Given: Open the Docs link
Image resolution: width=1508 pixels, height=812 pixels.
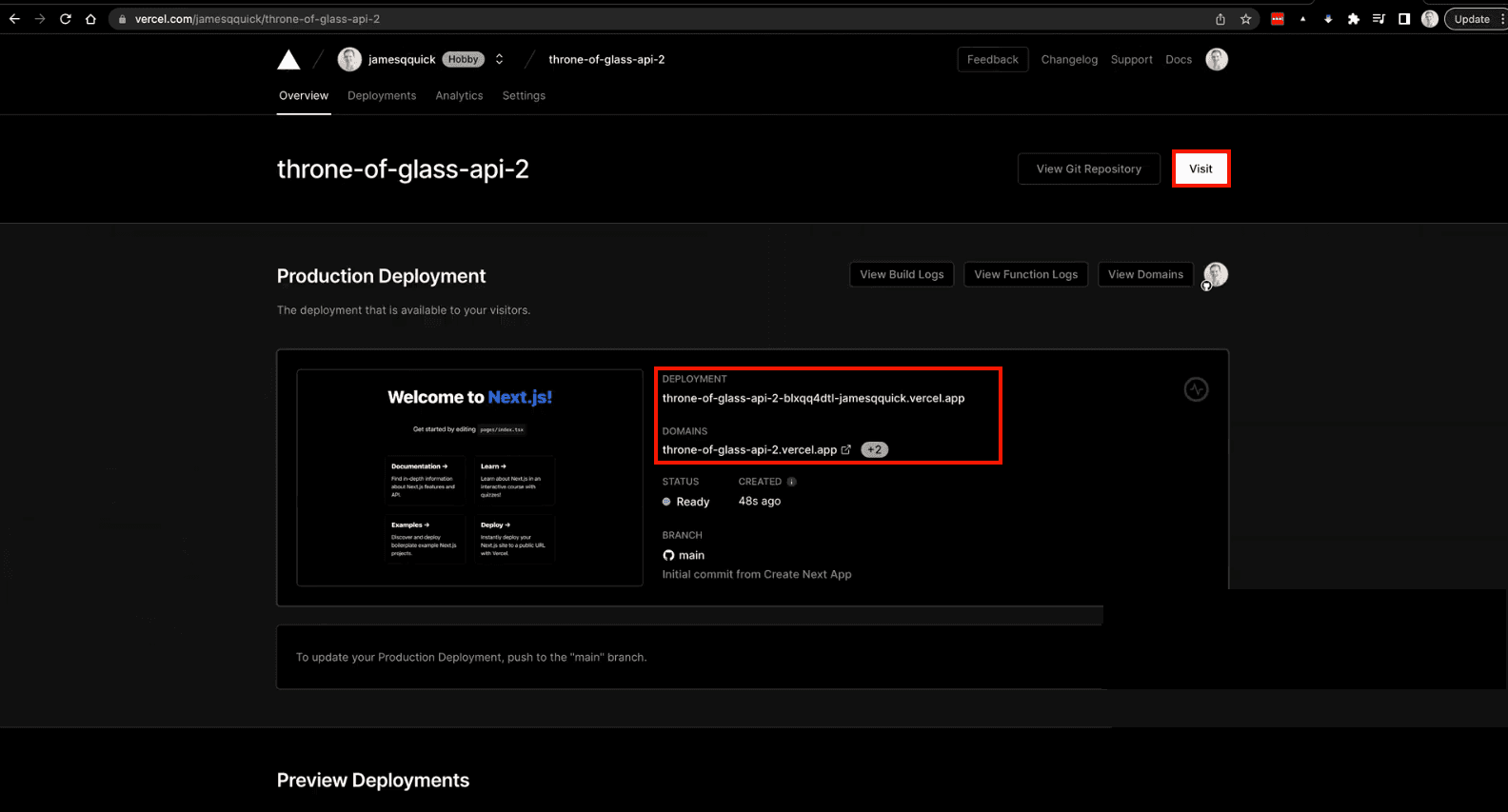Looking at the screenshot, I should [x=1179, y=59].
